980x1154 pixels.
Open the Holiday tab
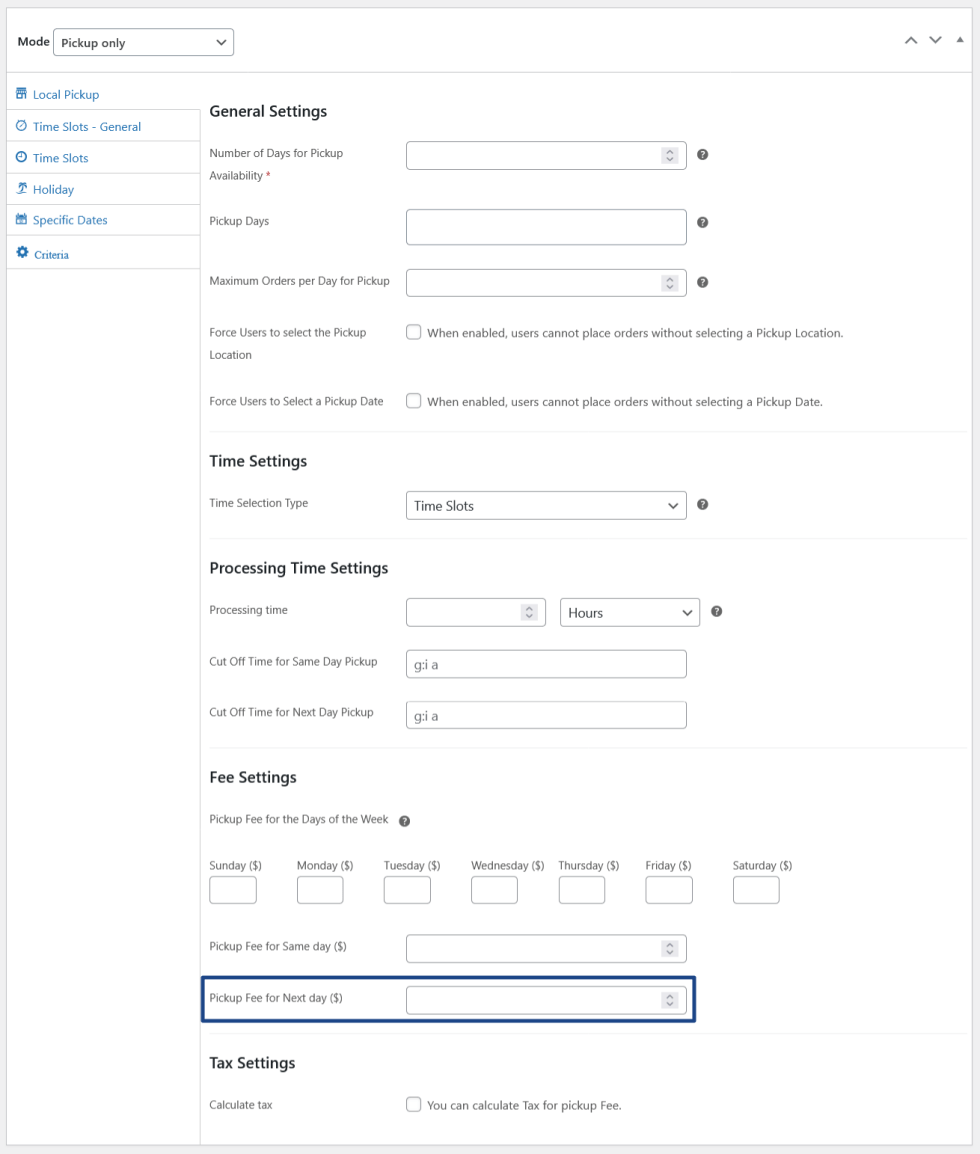point(53,189)
